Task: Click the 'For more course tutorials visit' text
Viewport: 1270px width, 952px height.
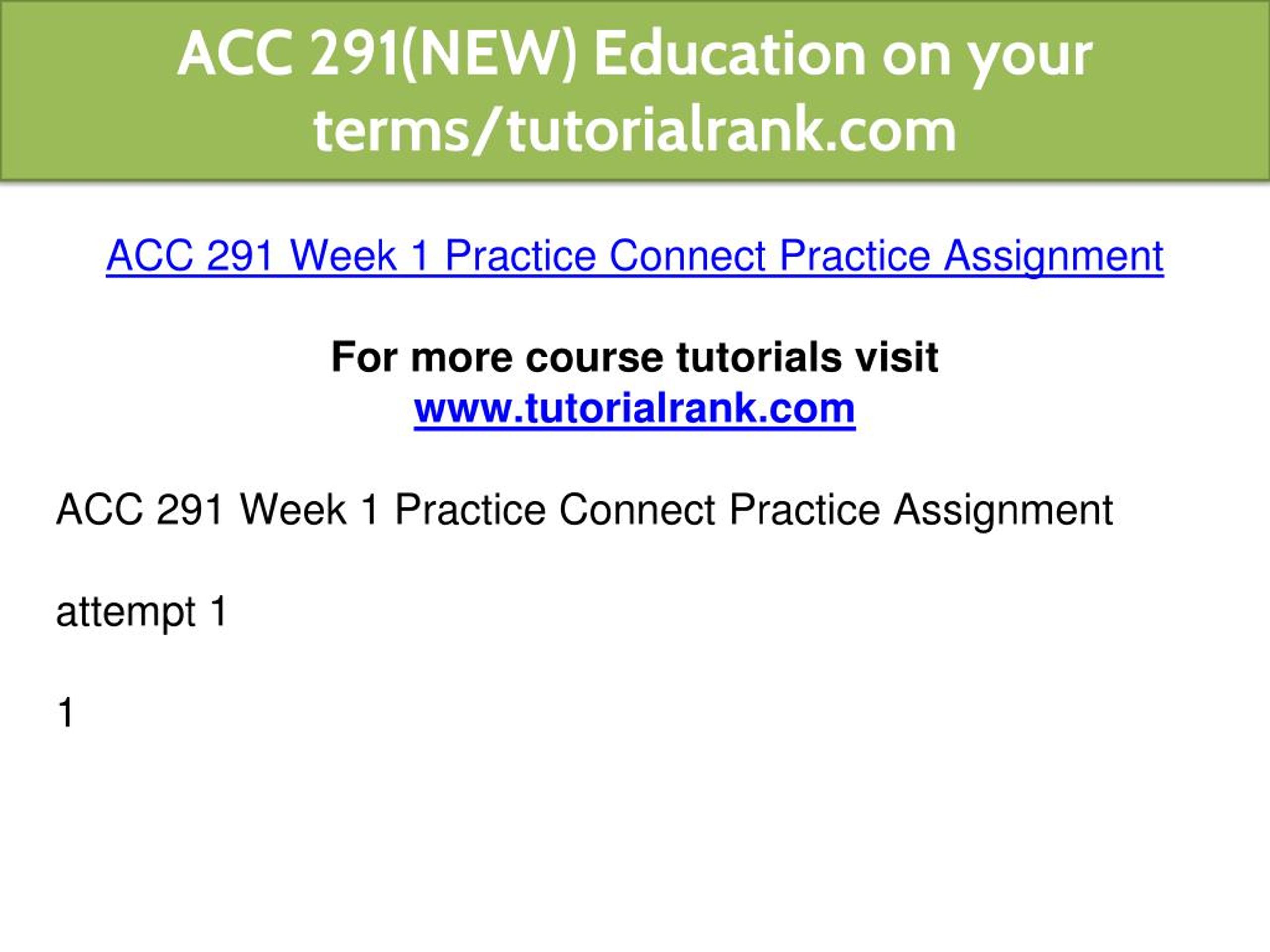Action: (635, 357)
